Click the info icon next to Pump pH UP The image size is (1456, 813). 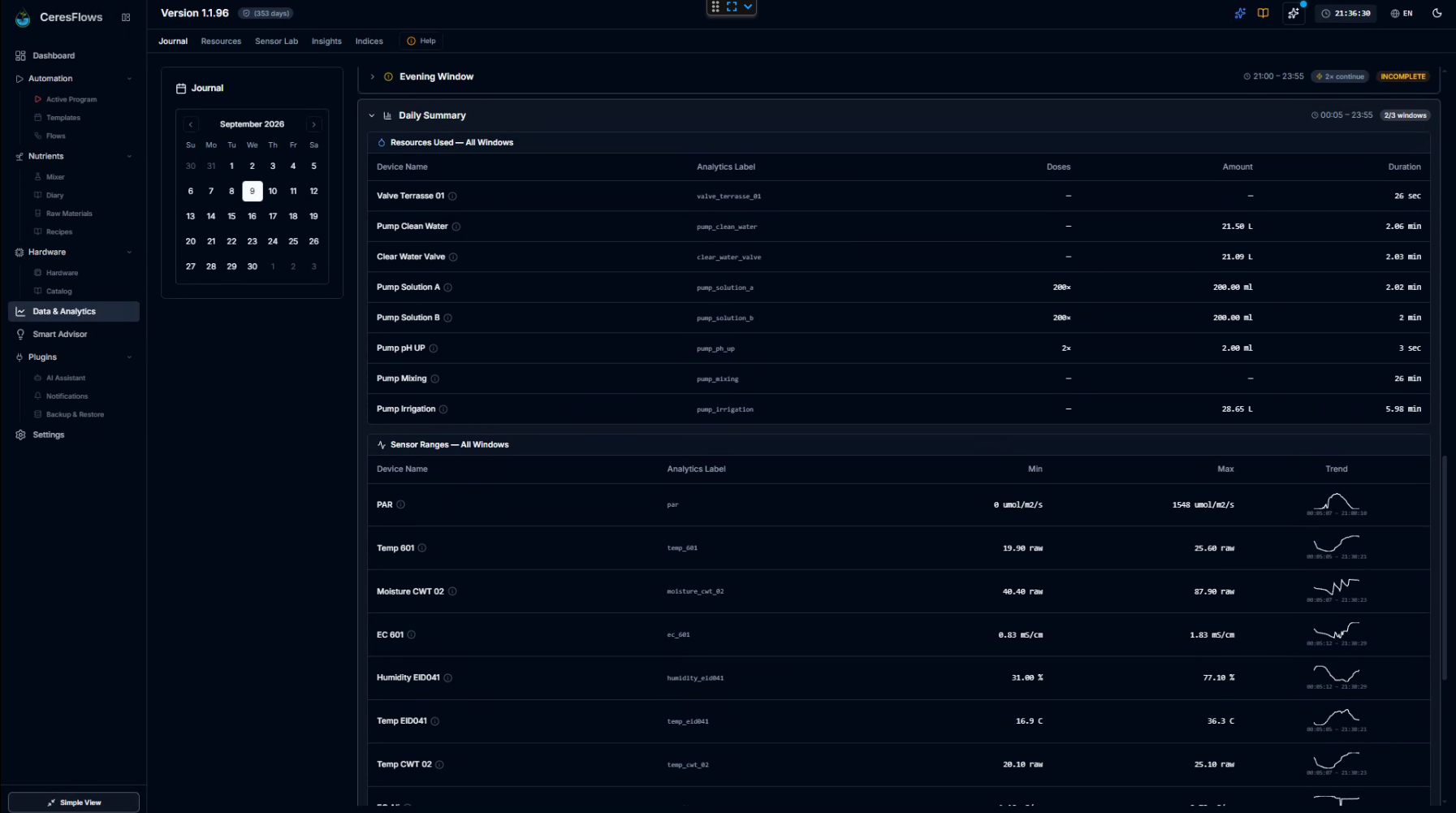point(434,348)
